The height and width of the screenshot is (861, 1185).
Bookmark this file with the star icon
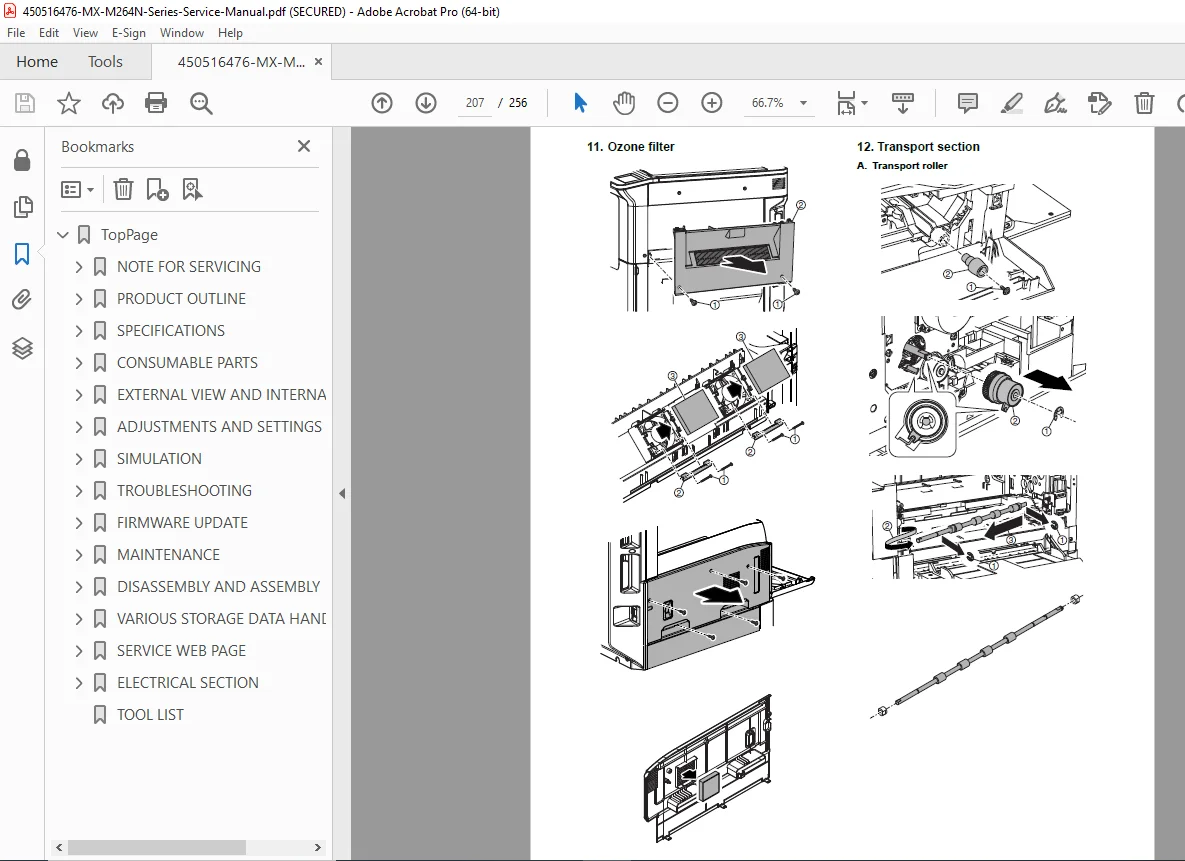pos(69,103)
